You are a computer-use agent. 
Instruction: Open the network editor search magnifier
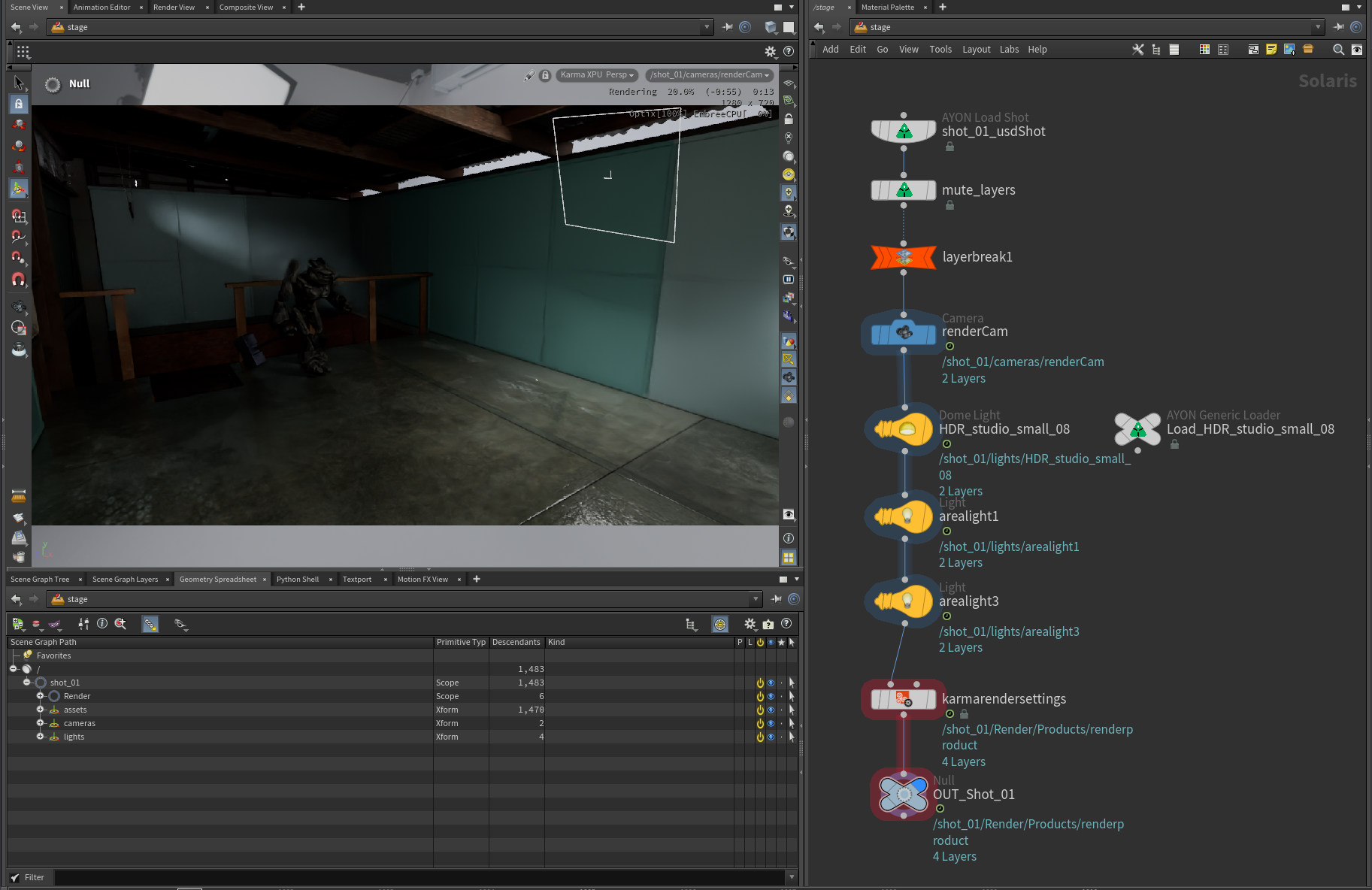click(1338, 50)
